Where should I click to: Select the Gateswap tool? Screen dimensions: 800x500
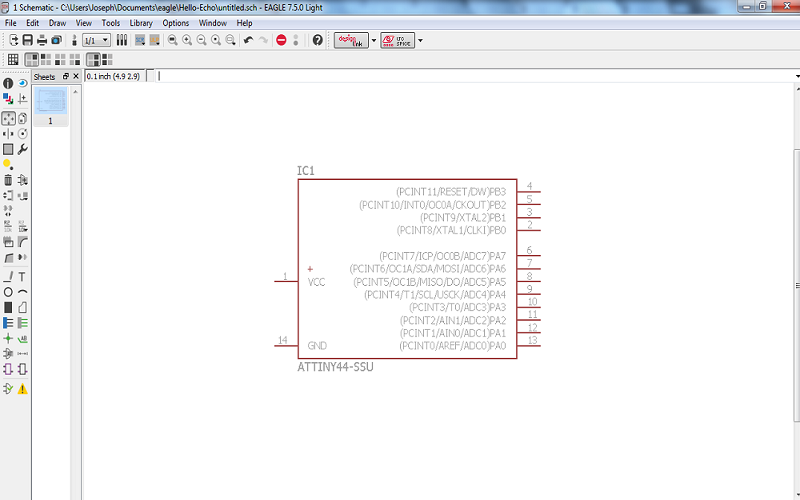[8, 211]
